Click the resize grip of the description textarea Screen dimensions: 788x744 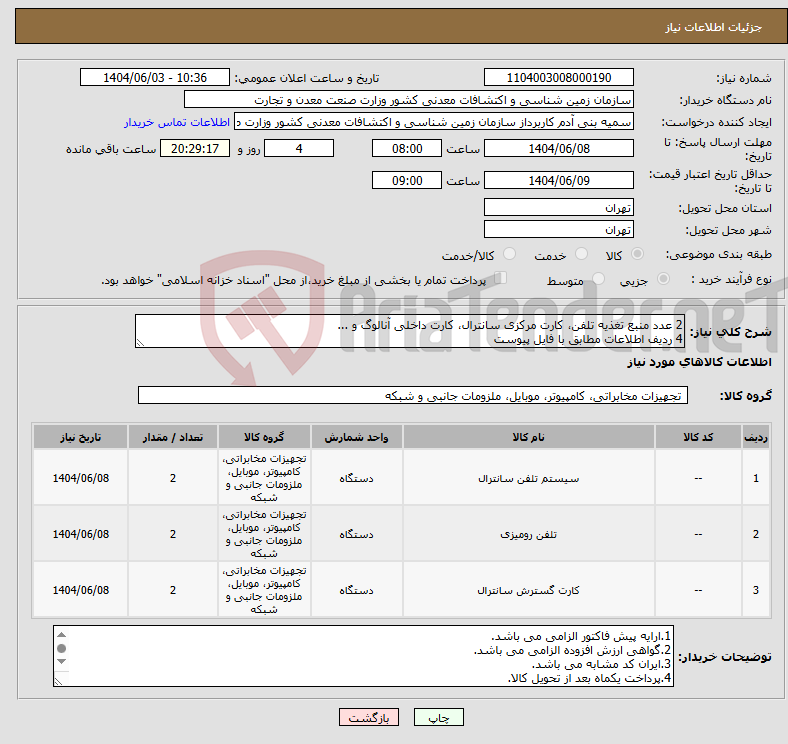coord(140,343)
